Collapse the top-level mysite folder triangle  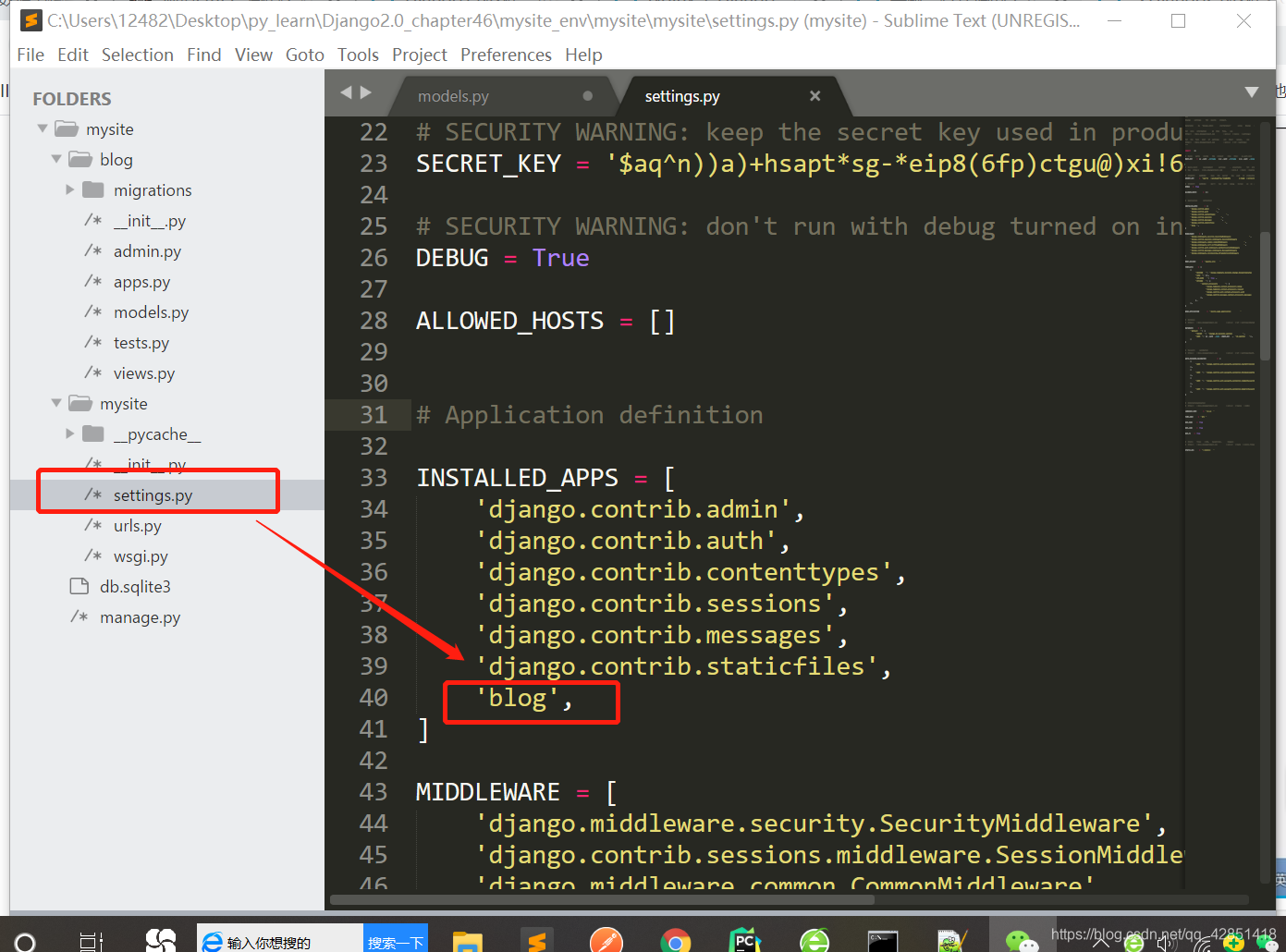pos(43,128)
